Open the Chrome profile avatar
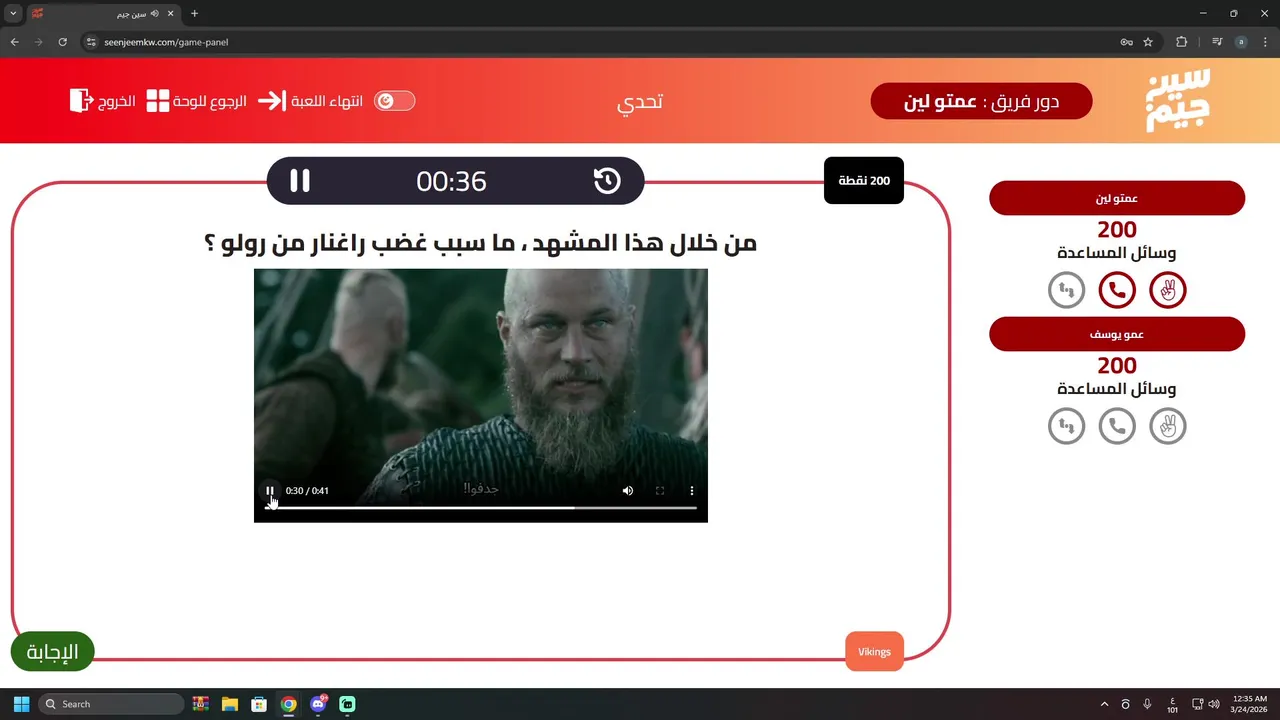Viewport: 1280px width, 720px height. pos(1241,42)
